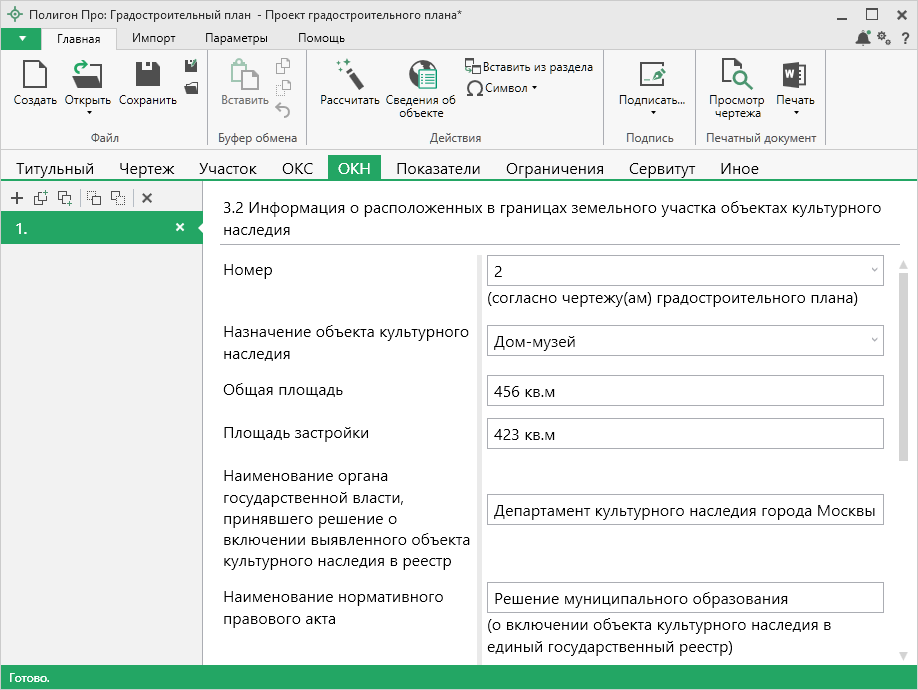Expand Назначение объекта культурного наследия dropdown
The height and width of the screenshot is (690, 918).
point(874,341)
